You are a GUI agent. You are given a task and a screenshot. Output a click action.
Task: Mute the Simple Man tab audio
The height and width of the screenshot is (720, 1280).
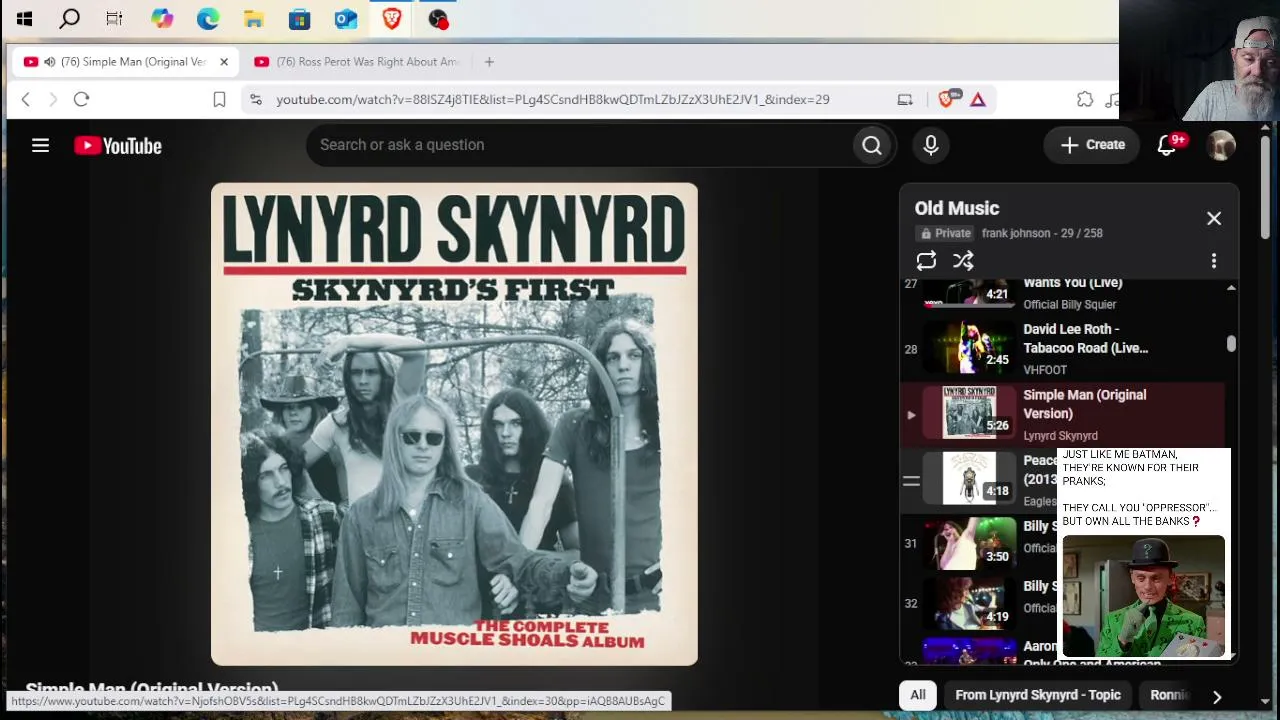tap(49, 62)
